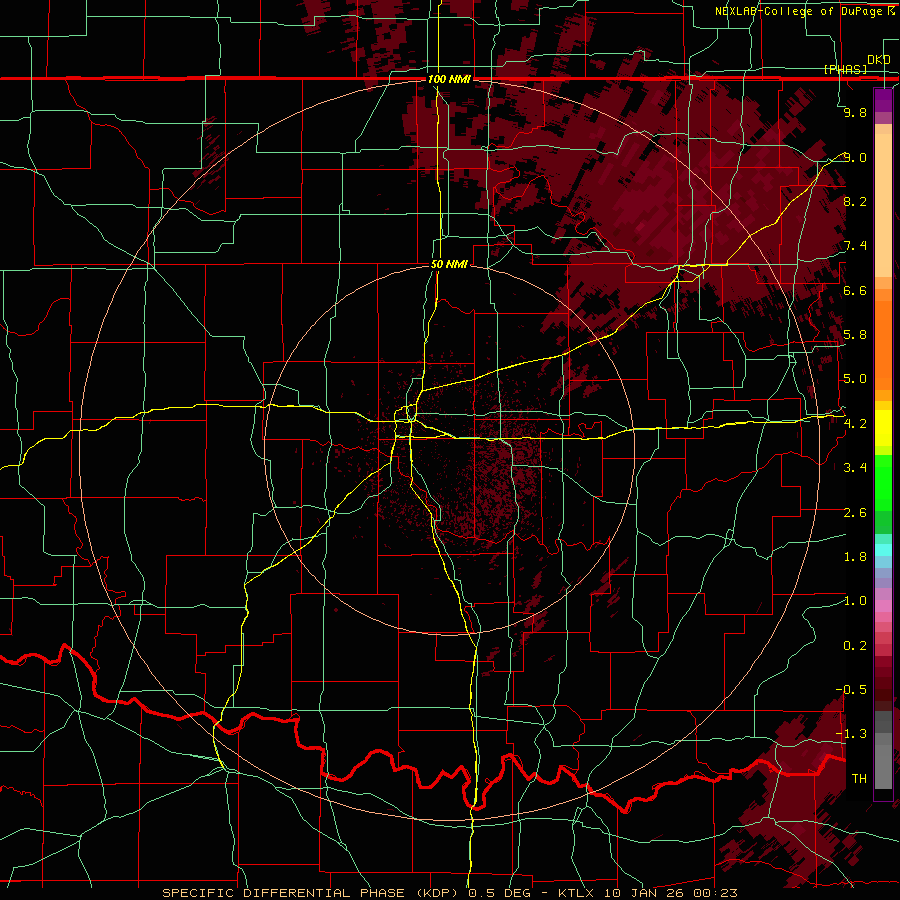The height and width of the screenshot is (900, 900).
Task: Click the "8.2" legend value
Action: click(855, 201)
